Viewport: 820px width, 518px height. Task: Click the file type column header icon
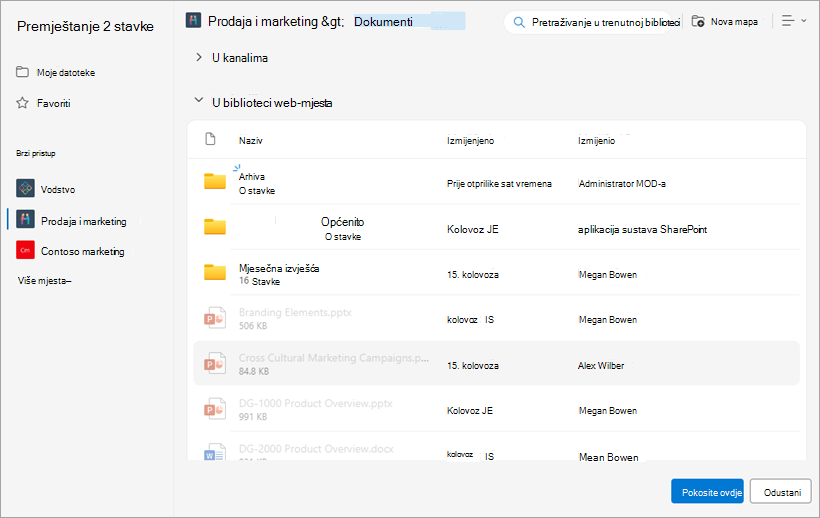point(210,139)
